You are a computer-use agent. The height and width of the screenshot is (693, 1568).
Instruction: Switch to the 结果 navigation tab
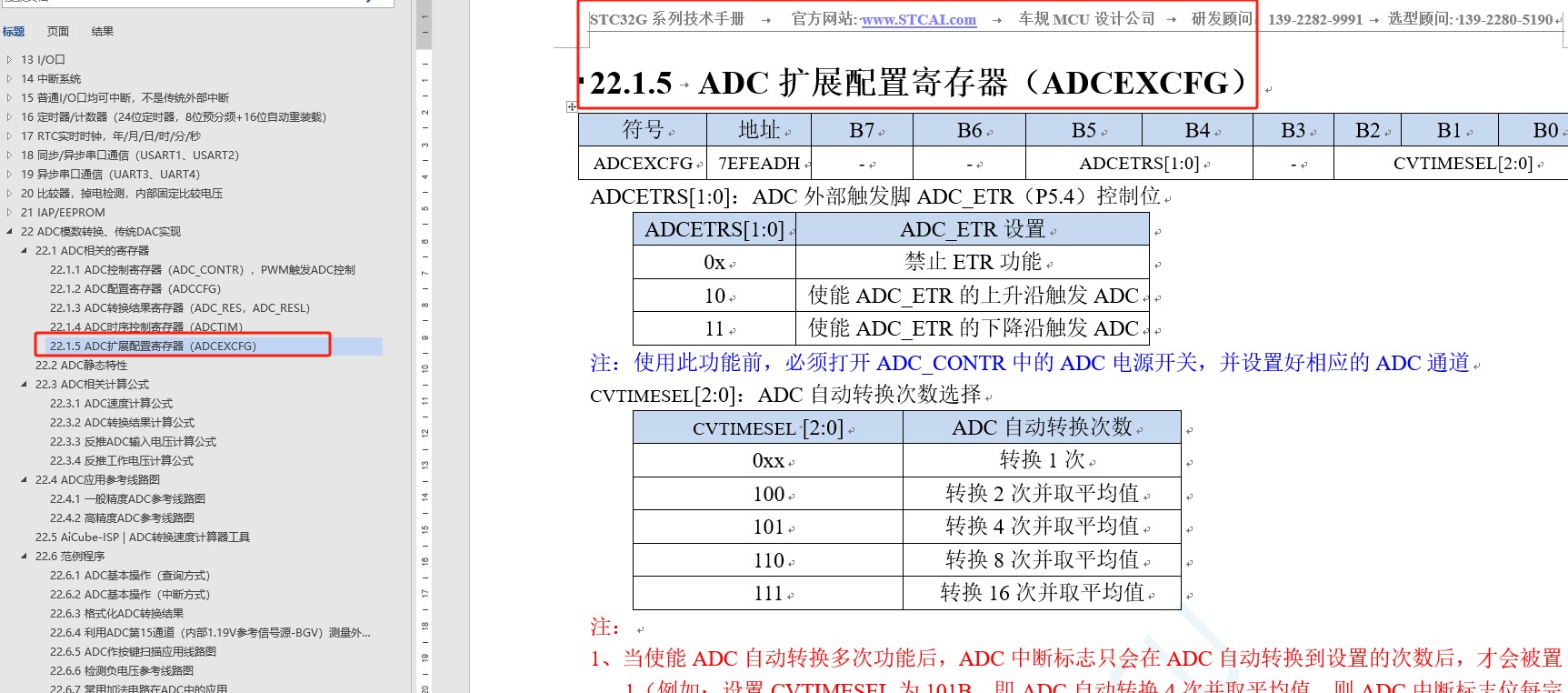(103, 32)
